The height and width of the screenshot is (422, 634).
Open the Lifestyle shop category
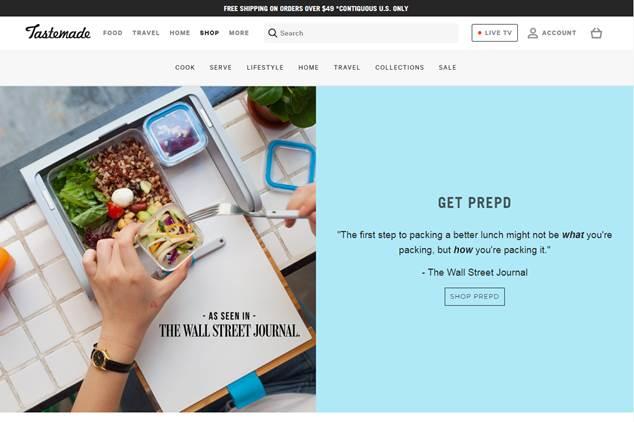pyautogui.click(x=265, y=68)
